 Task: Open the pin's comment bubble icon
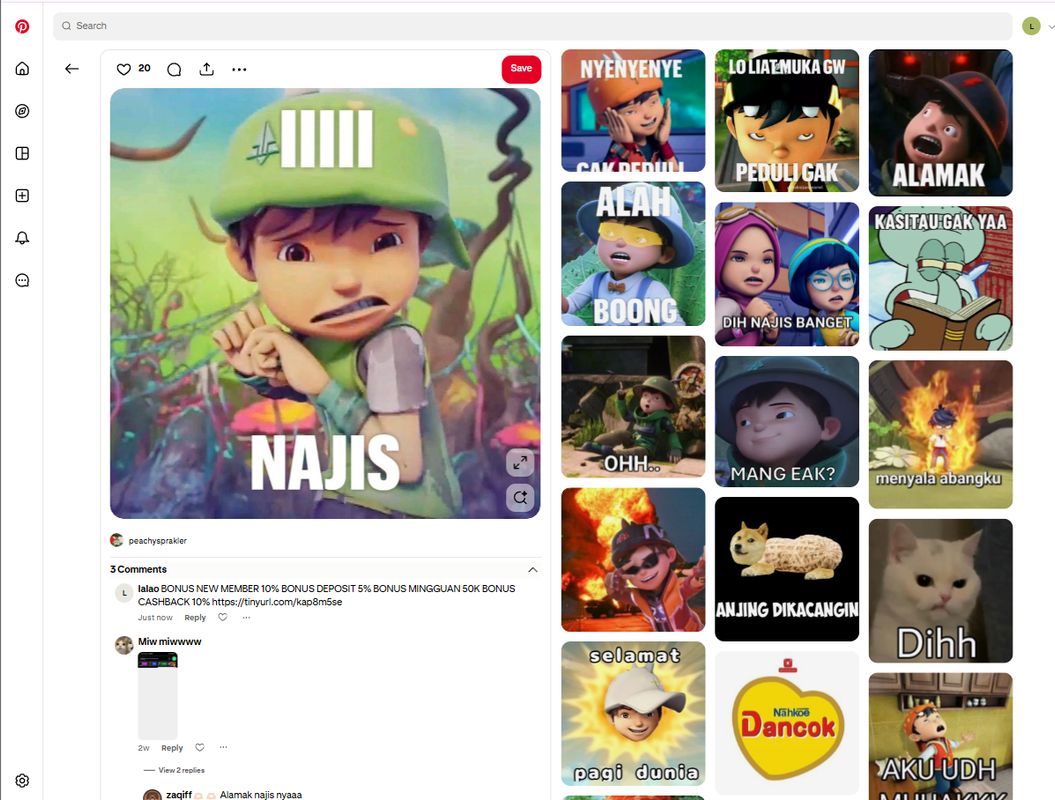click(174, 69)
